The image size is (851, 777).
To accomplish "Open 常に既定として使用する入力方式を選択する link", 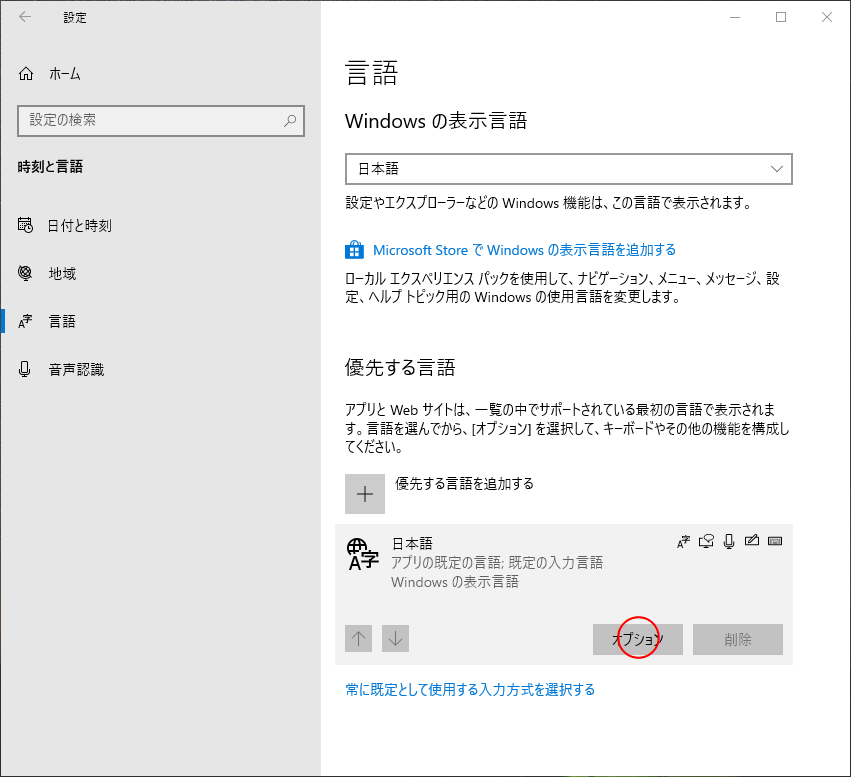I will click(x=470, y=690).
